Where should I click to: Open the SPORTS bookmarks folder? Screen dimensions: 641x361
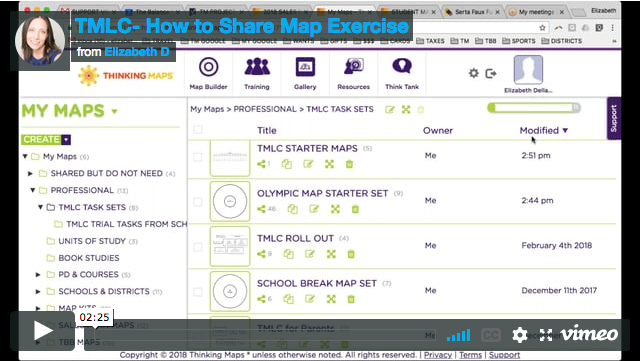tap(519, 41)
